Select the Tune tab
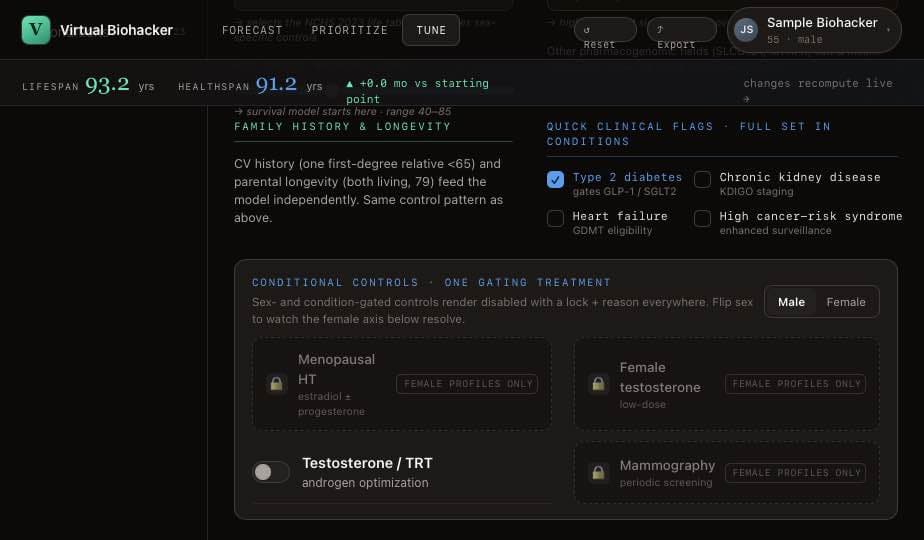Viewport: 924px width, 540px height. coord(431,30)
